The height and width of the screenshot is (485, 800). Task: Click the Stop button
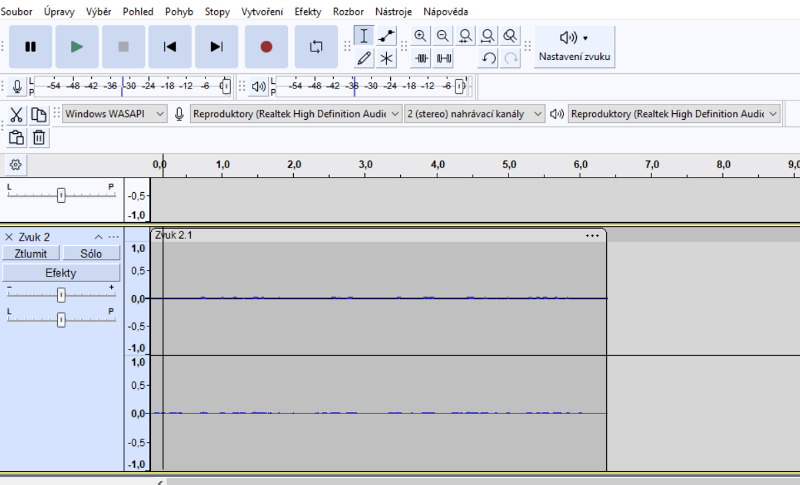click(123, 46)
